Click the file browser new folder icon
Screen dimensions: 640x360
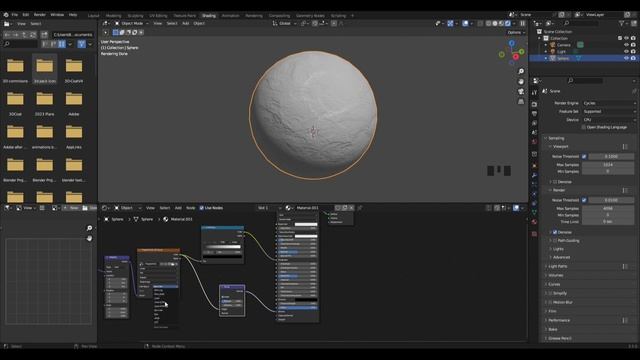[x=44, y=35]
